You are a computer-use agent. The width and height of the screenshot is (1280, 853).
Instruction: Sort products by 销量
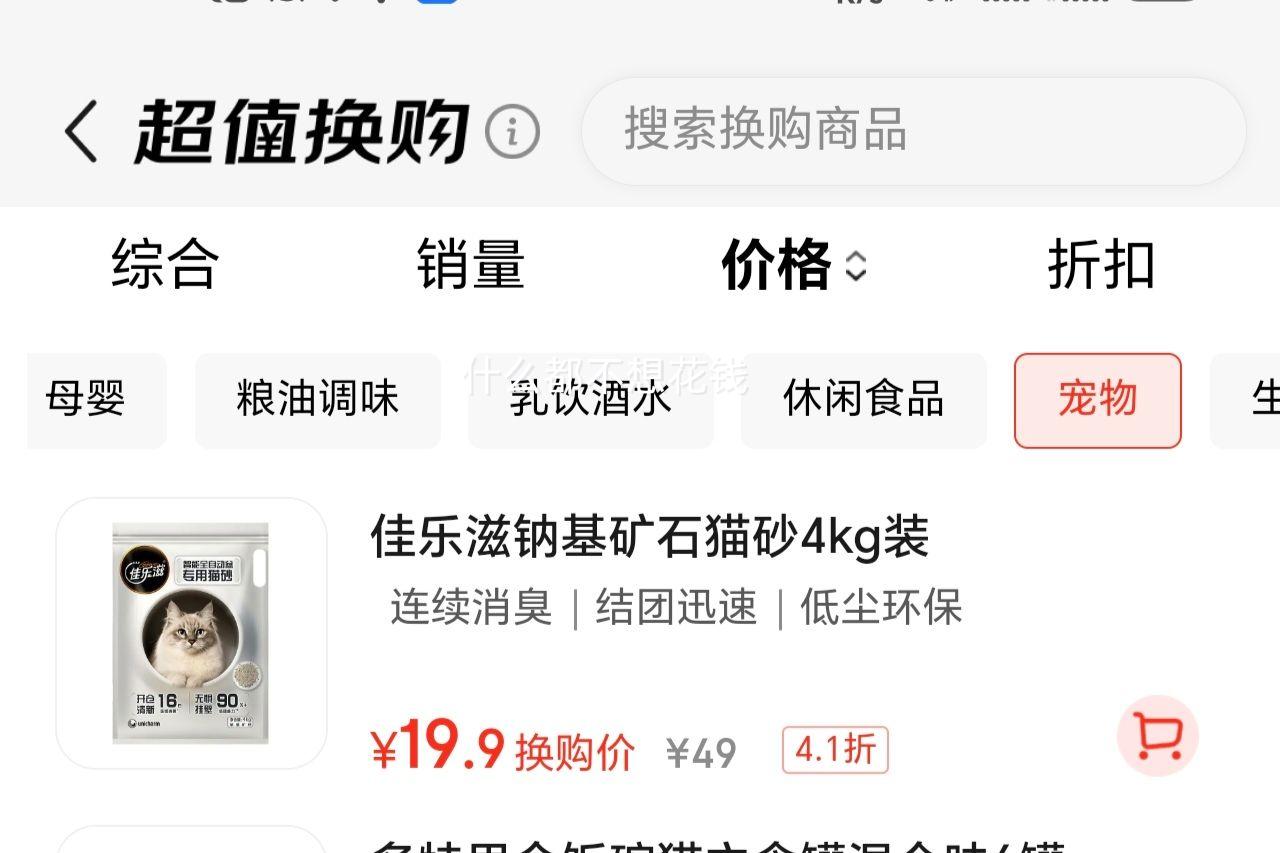tap(471, 265)
